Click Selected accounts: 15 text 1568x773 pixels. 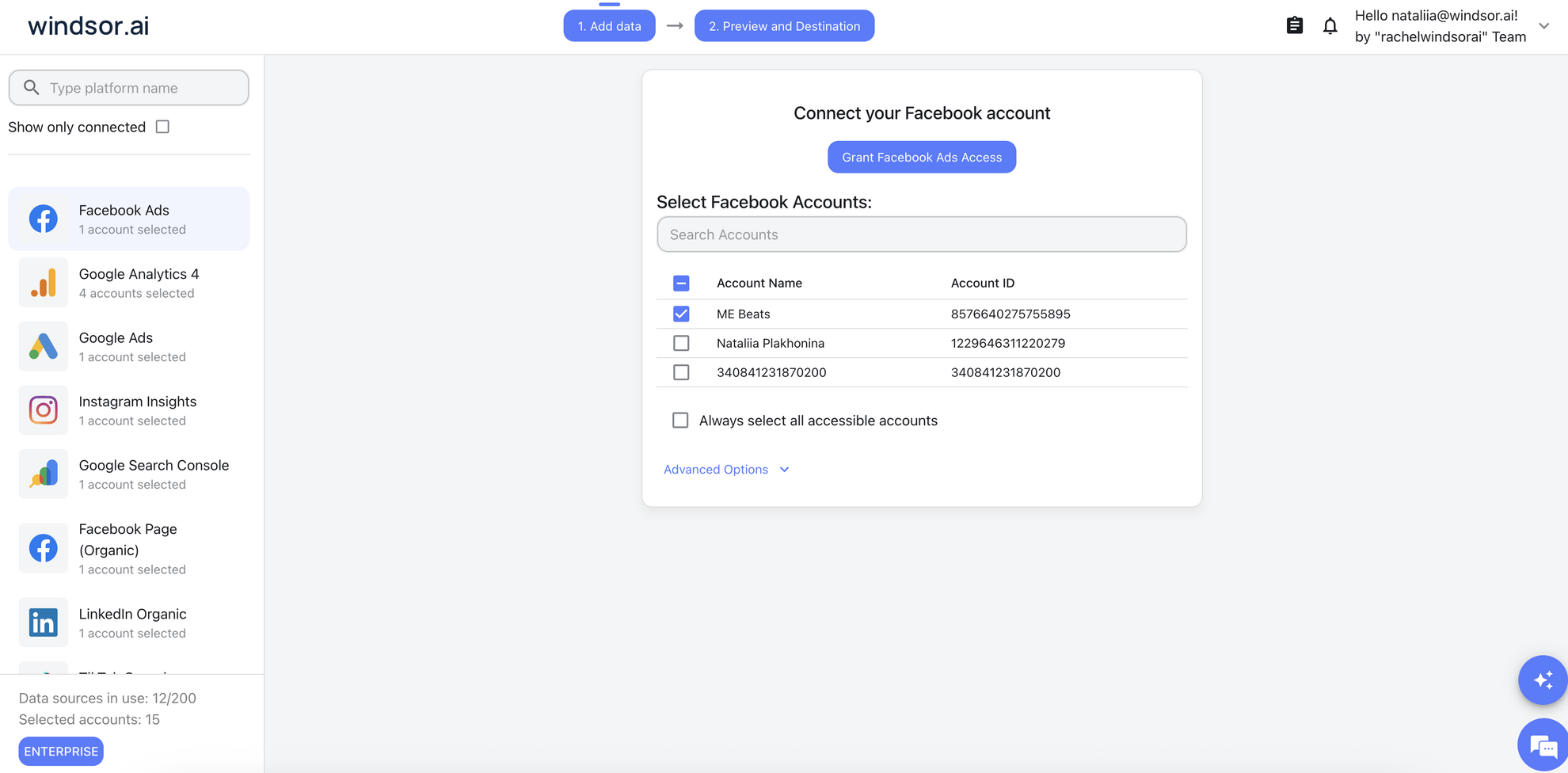tap(89, 719)
